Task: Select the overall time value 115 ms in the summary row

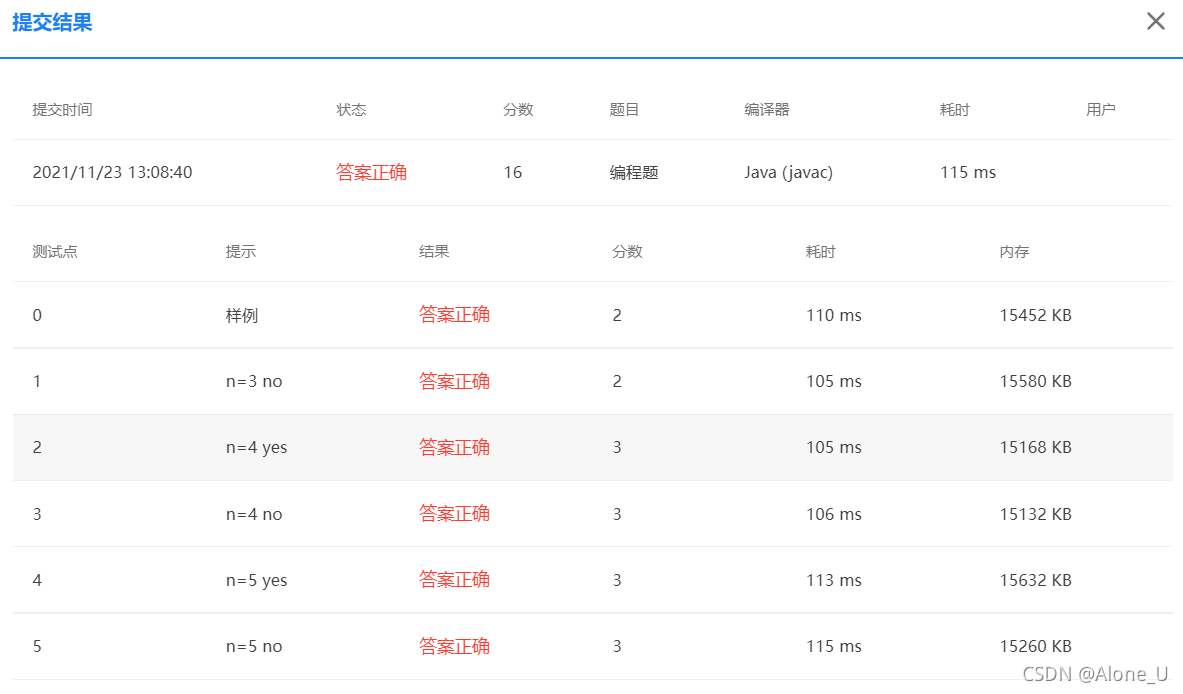Action: point(968,172)
